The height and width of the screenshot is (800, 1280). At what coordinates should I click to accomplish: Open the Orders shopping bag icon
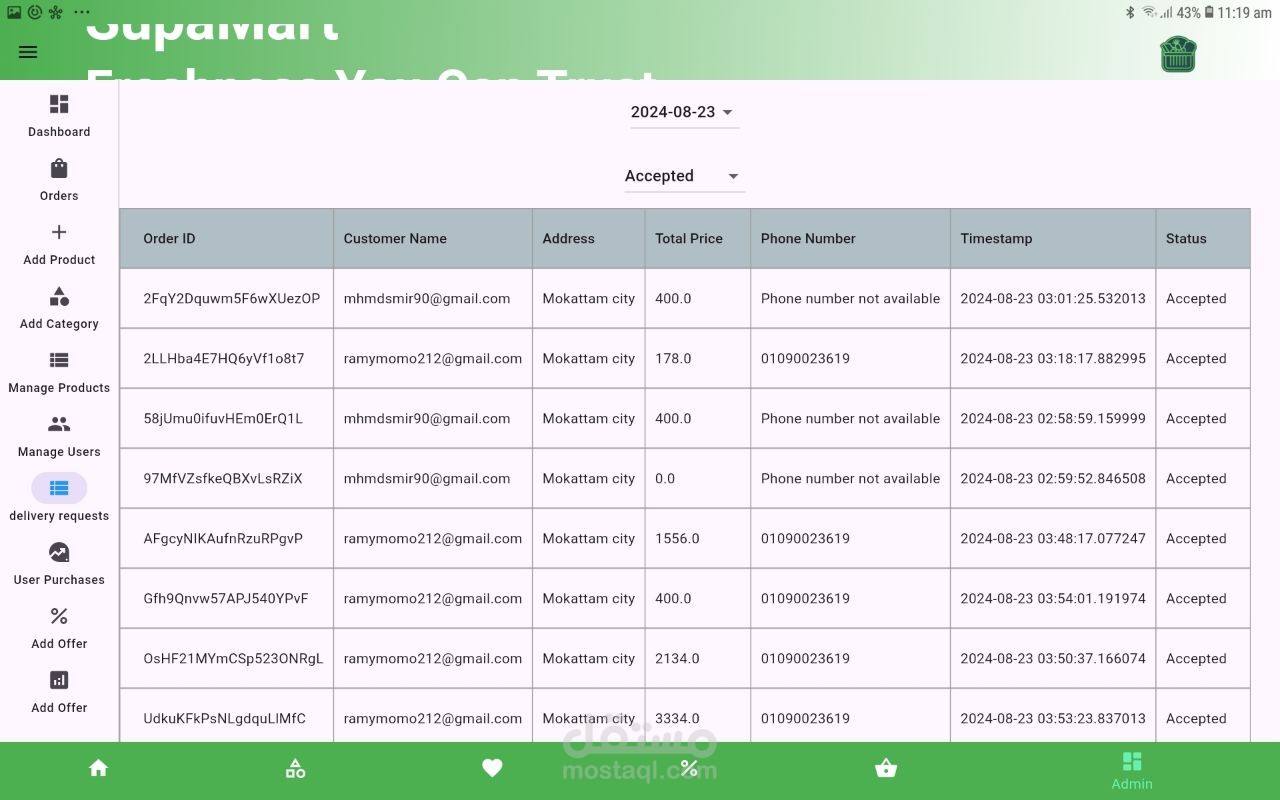(x=59, y=168)
